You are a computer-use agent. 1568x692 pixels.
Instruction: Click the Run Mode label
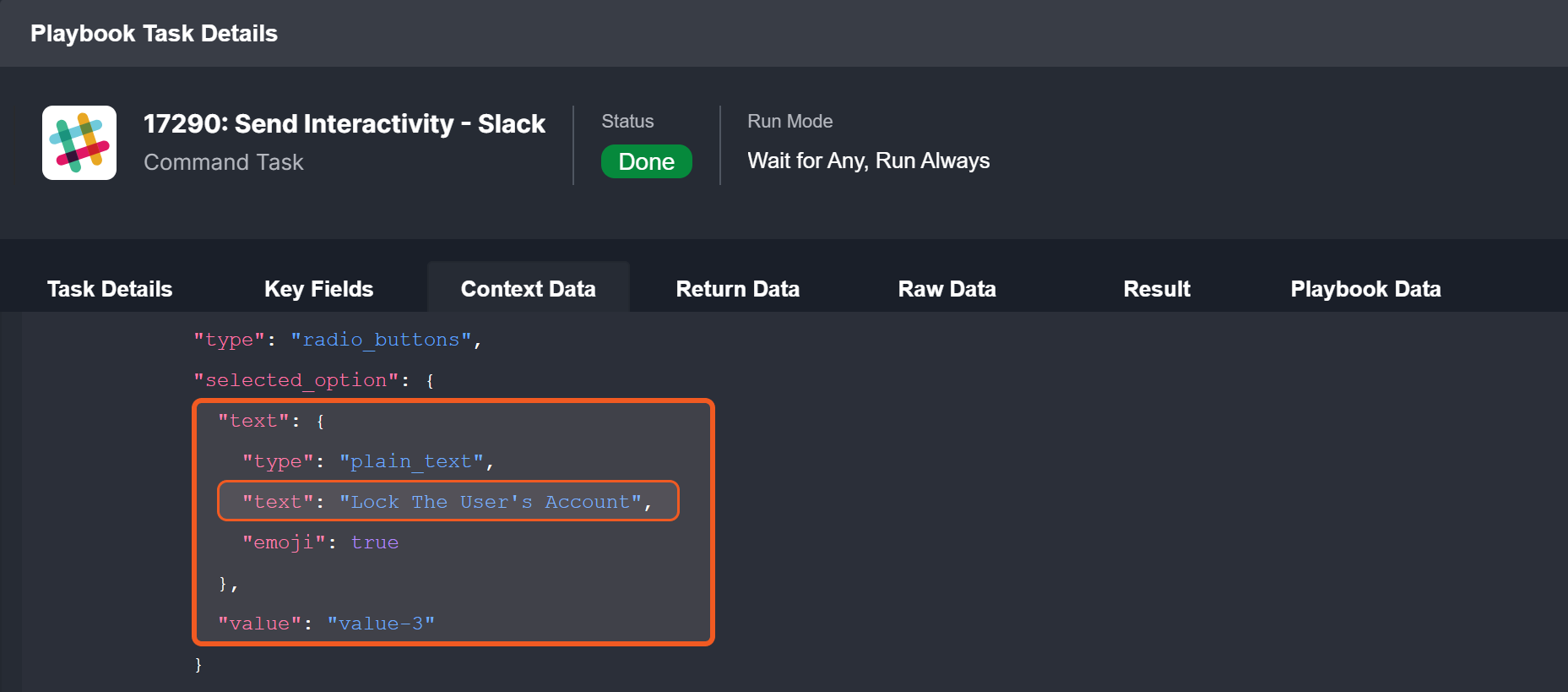point(789,122)
